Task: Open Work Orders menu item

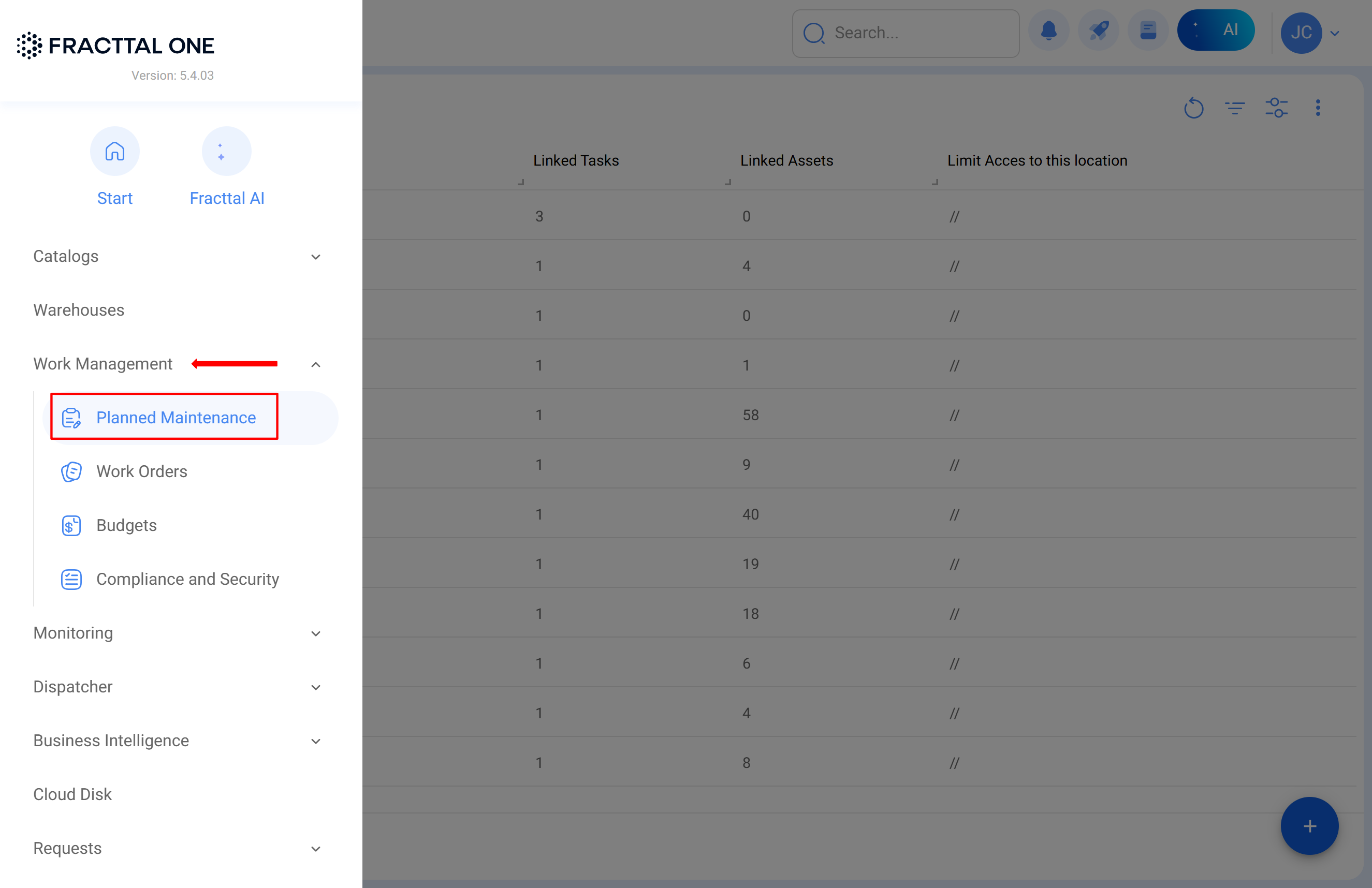Action: 141,471
